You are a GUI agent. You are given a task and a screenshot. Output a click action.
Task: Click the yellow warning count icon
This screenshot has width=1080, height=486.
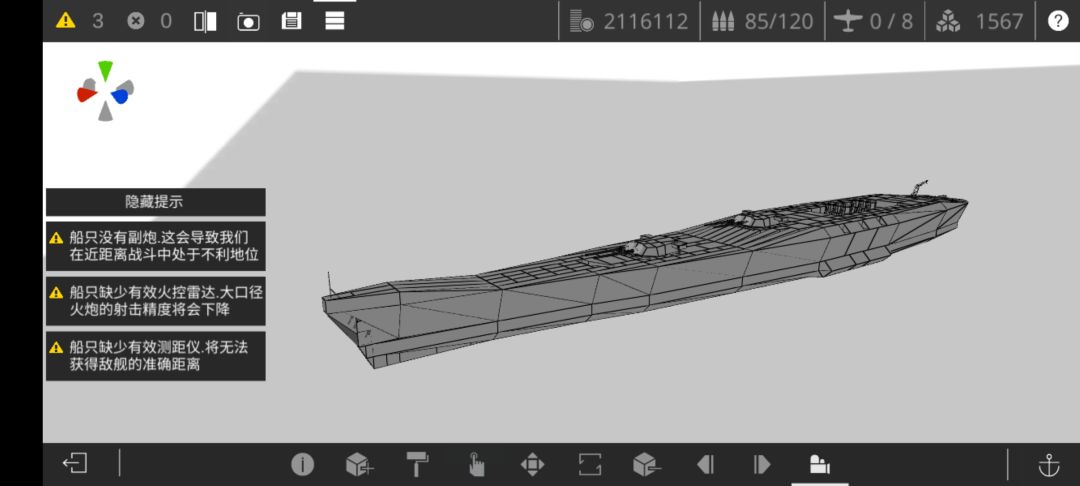click(x=65, y=21)
